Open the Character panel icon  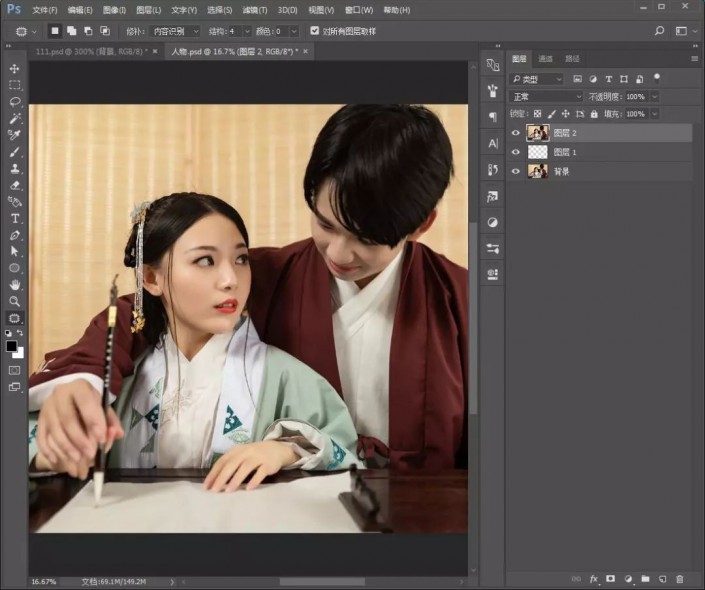point(493,143)
